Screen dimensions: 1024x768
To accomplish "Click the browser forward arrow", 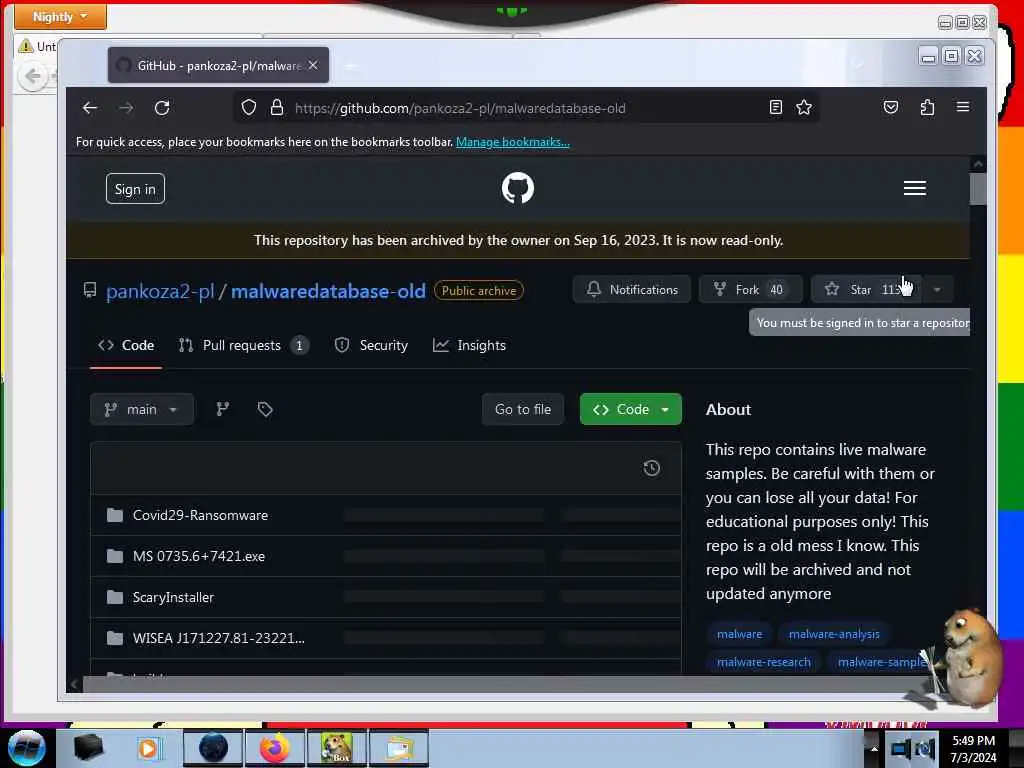I will coord(126,108).
